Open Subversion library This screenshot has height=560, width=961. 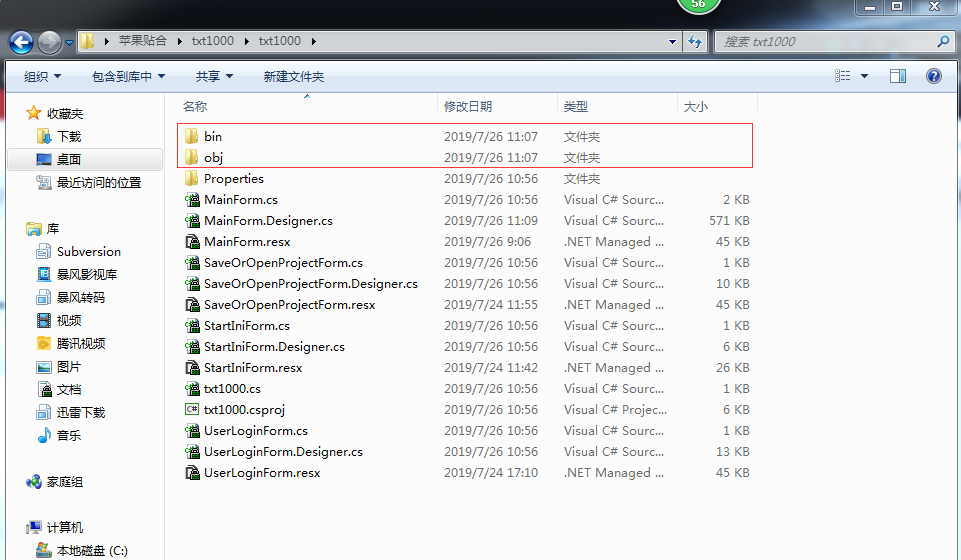pyautogui.click(x=89, y=251)
